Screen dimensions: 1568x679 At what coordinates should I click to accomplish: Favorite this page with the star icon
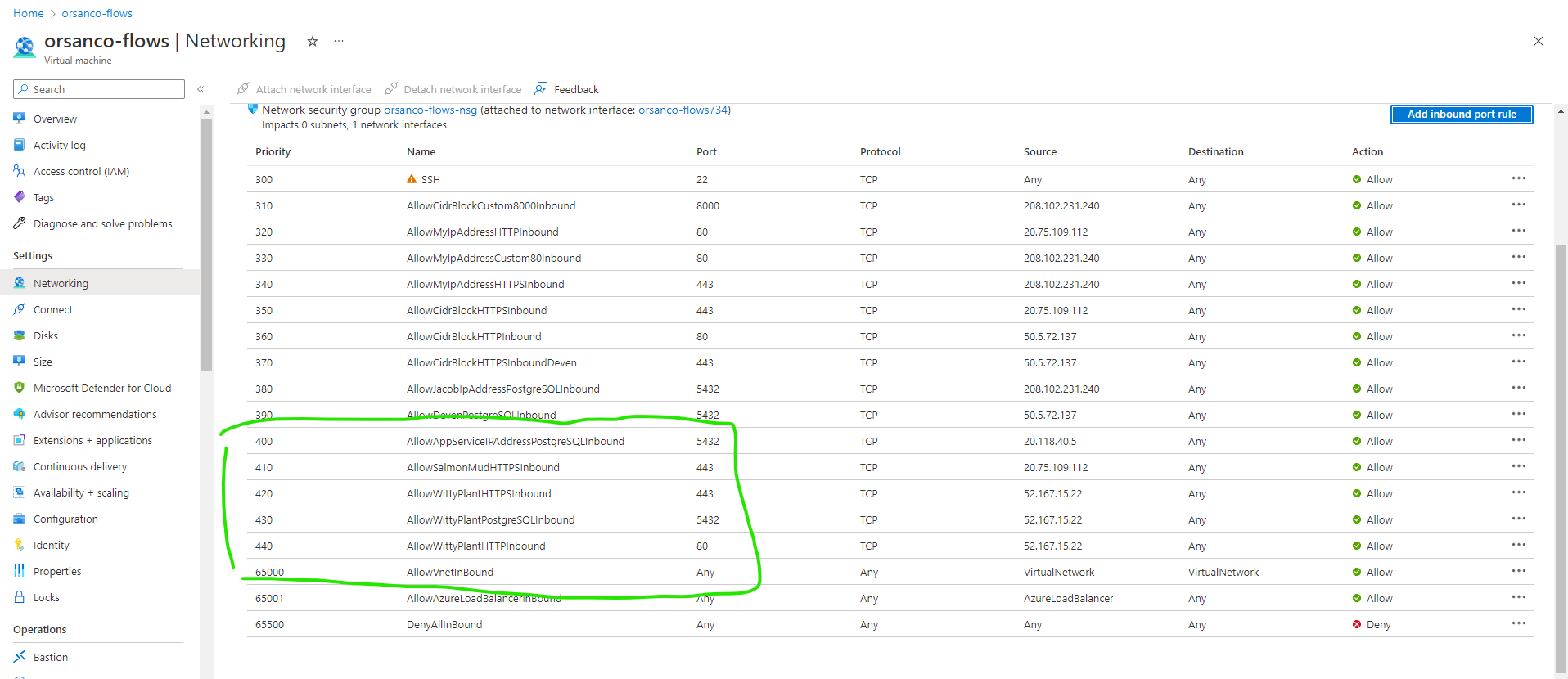coord(312,41)
